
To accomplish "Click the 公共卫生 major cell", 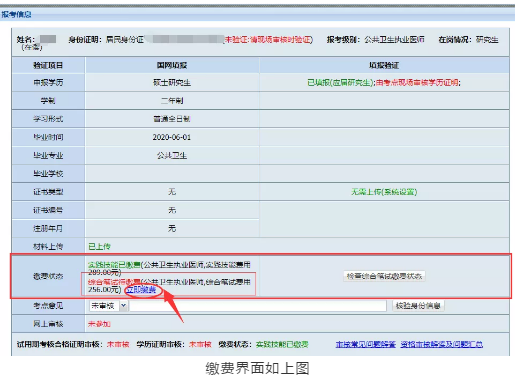I will [x=172, y=155].
